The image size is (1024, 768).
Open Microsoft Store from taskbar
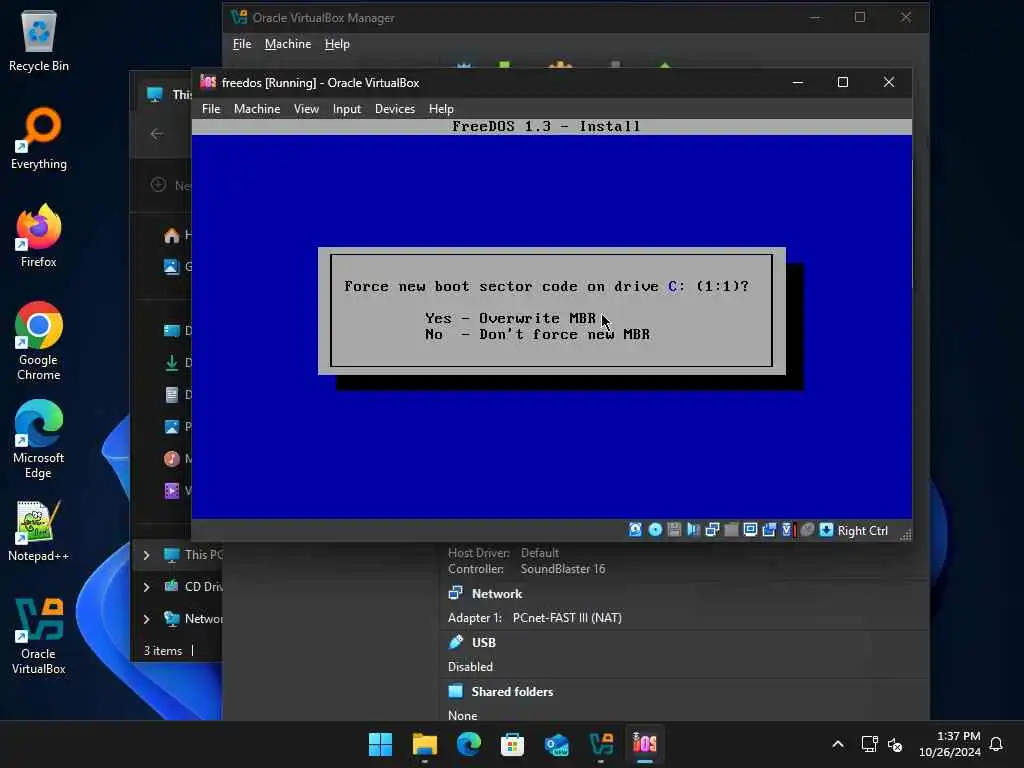pos(512,744)
